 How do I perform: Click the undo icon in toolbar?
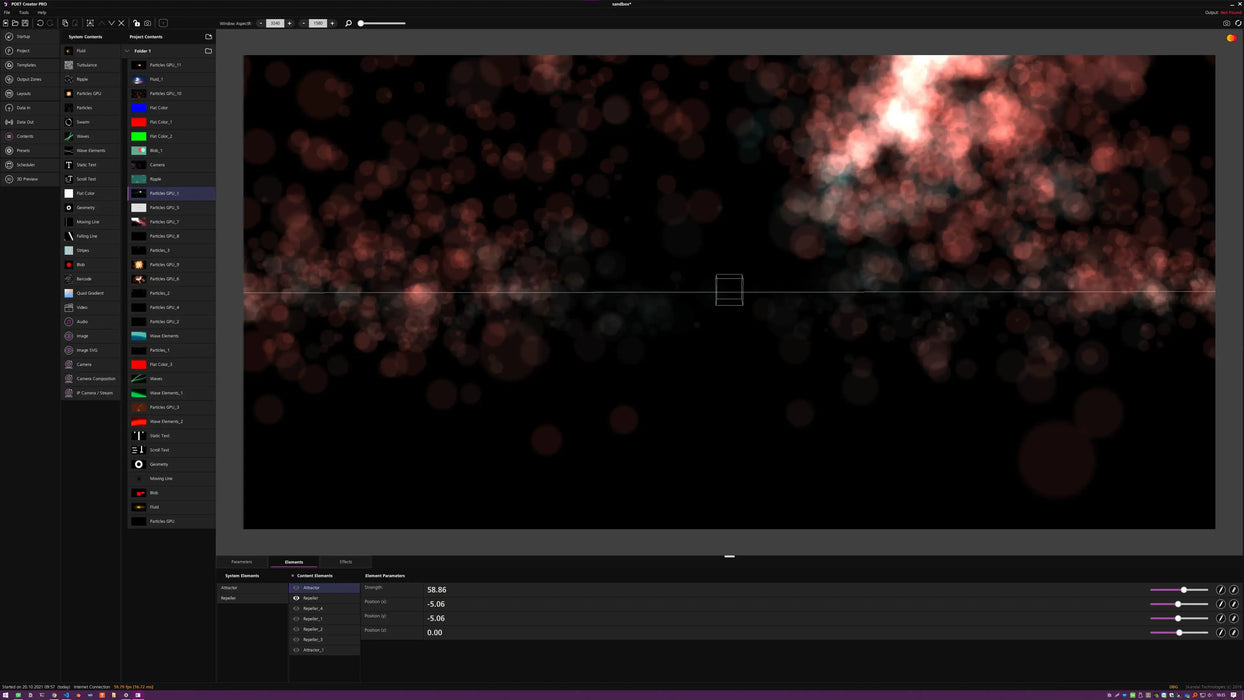pos(40,23)
